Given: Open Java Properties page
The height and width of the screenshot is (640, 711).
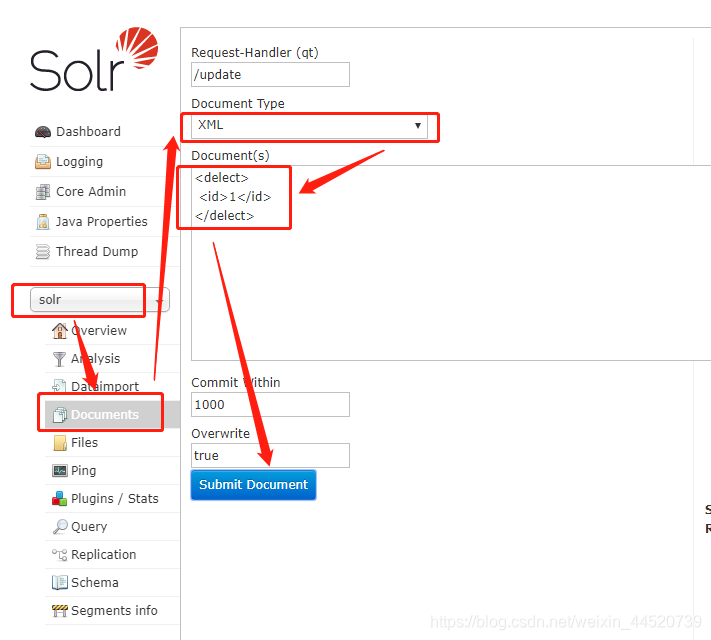Looking at the screenshot, I should (102, 222).
